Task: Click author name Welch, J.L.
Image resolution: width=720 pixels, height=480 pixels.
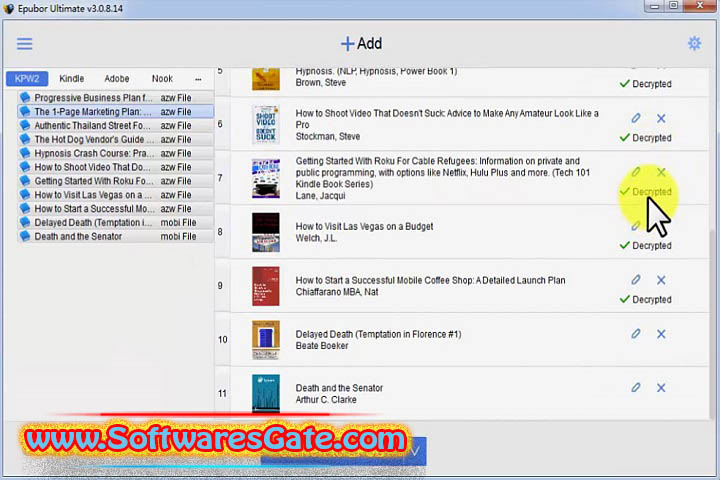Action: (x=316, y=238)
